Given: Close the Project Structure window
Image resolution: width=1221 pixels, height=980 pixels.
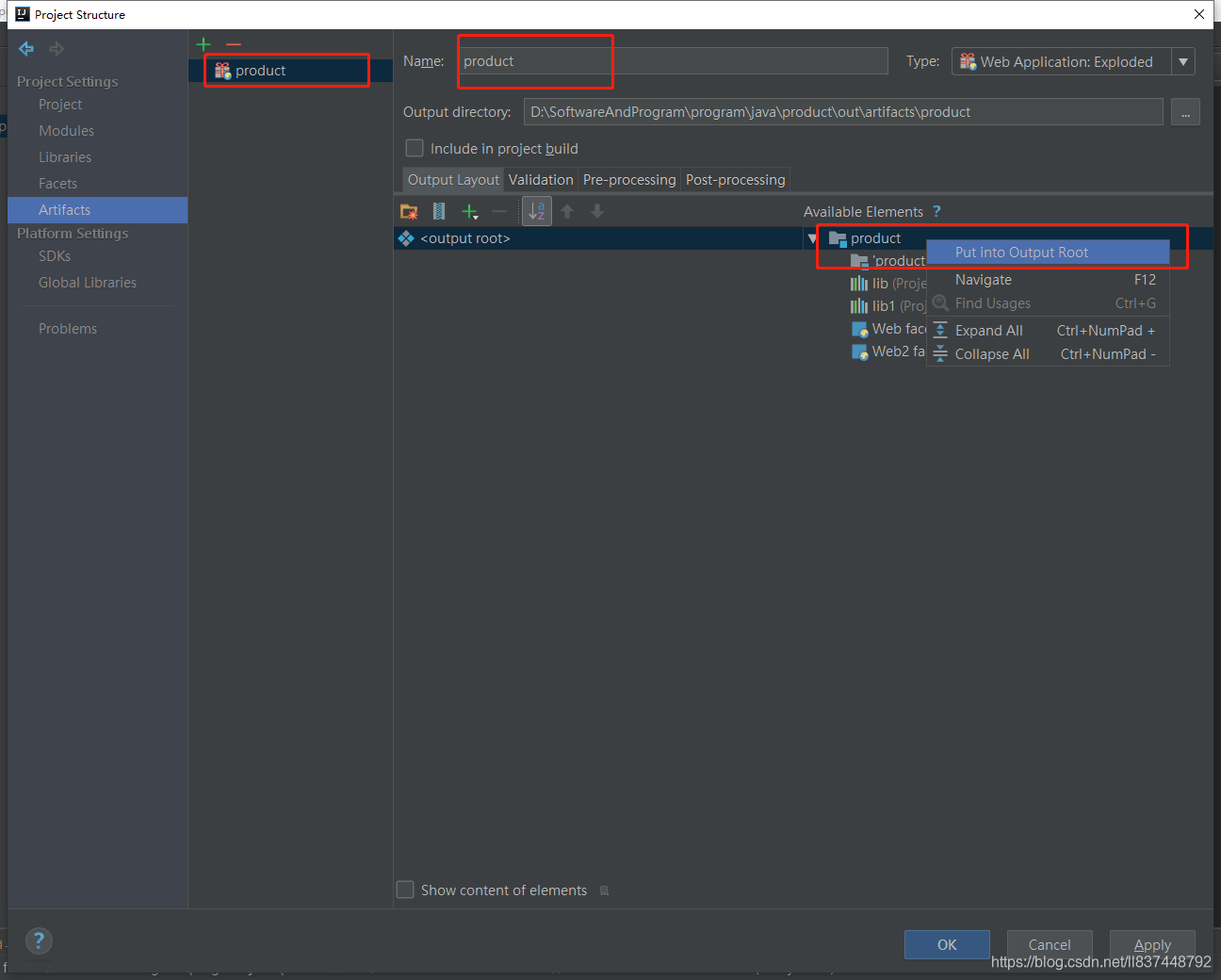Looking at the screenshot, I should (1199, 14).
